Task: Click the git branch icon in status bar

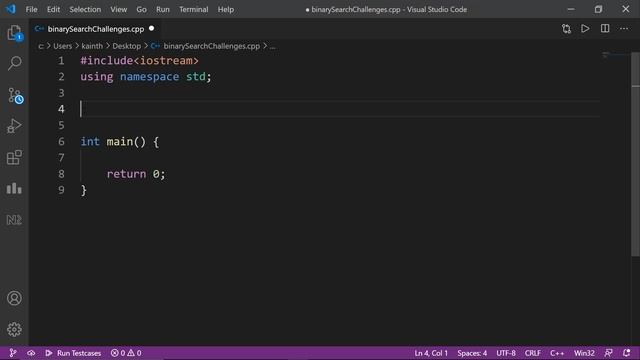Action: pos(13,353)
